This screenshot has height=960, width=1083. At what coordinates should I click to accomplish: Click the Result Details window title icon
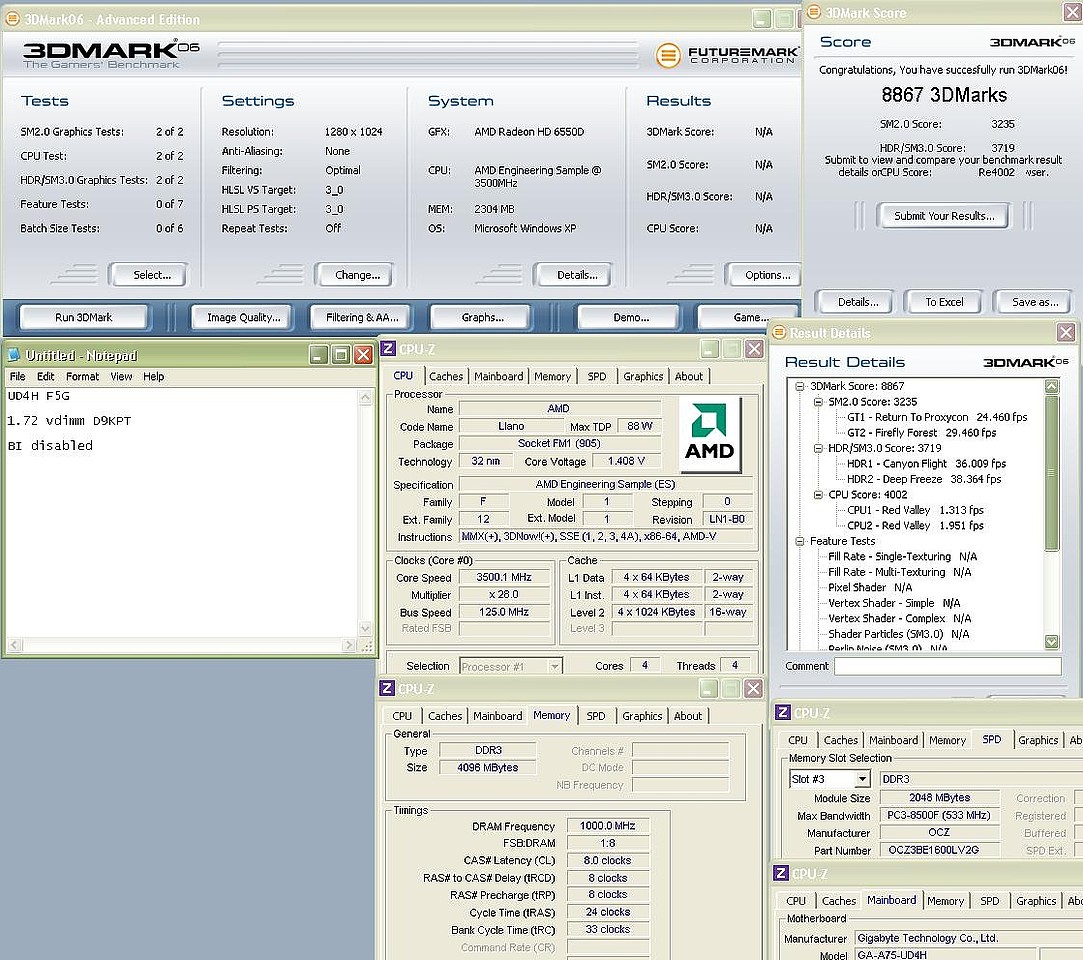[779, 332]
